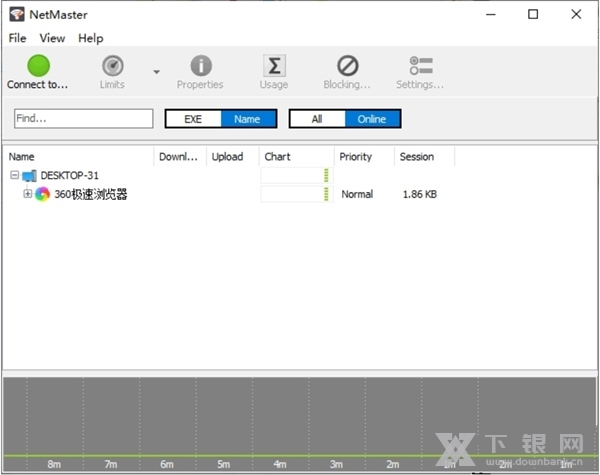
Task: Sort by the Name column header
Action: coord(78,157)
